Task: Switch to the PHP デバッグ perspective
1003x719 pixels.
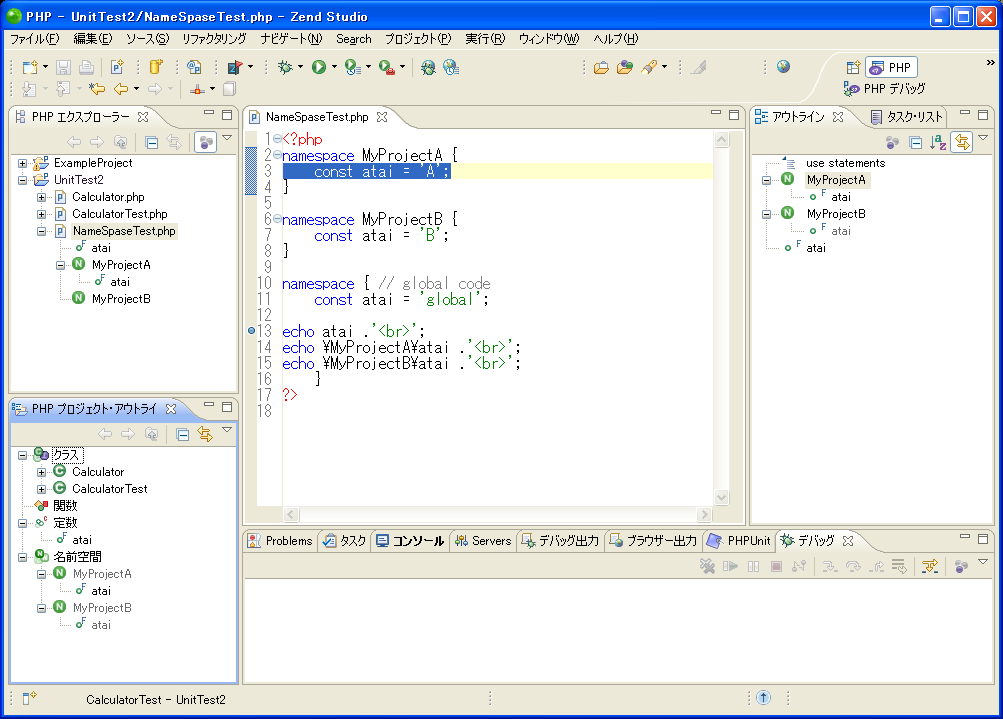Action: pos(884,89)
